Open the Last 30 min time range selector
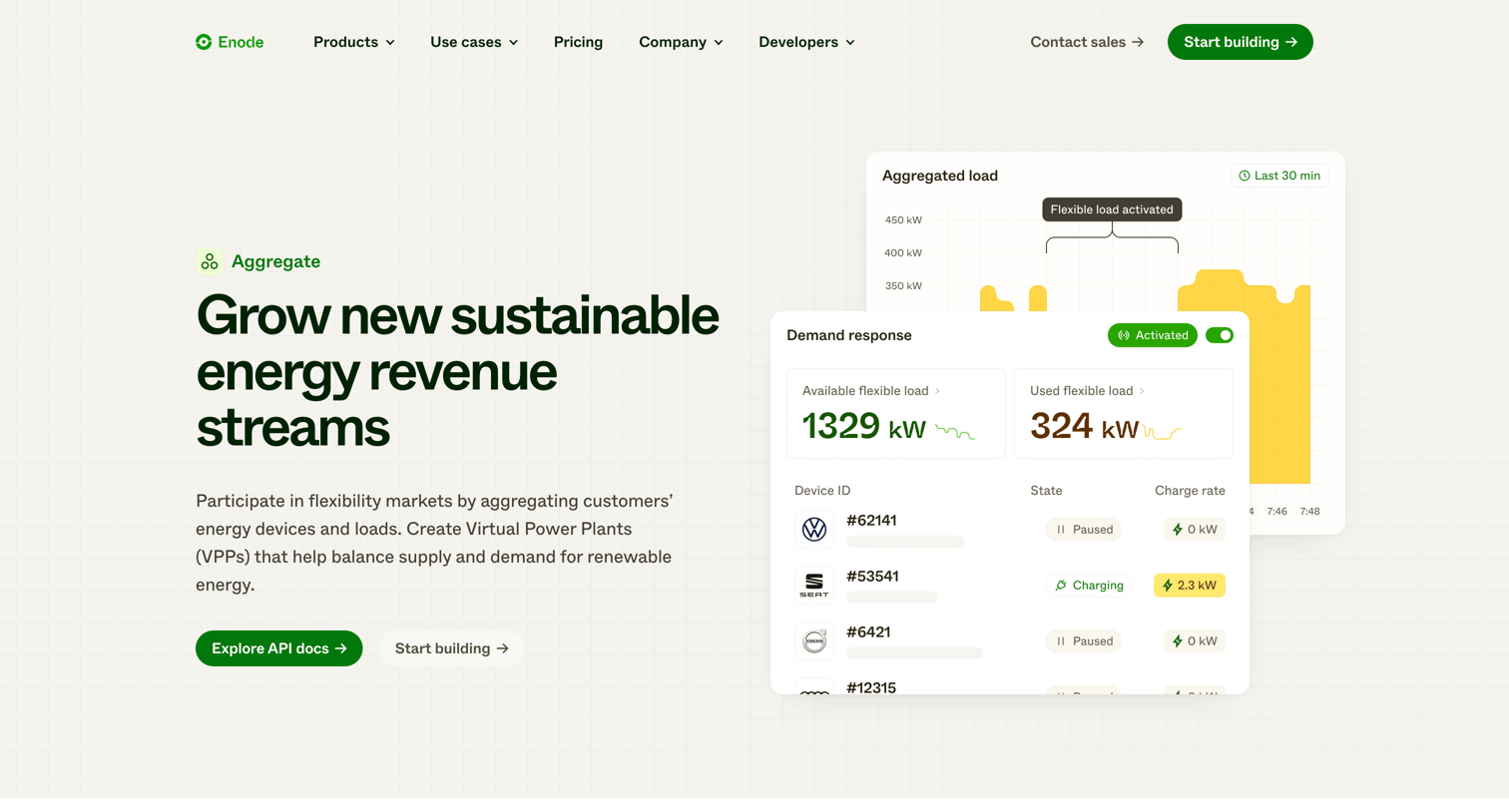Viewport: 1509px width, 812px height. point(1279,176)
